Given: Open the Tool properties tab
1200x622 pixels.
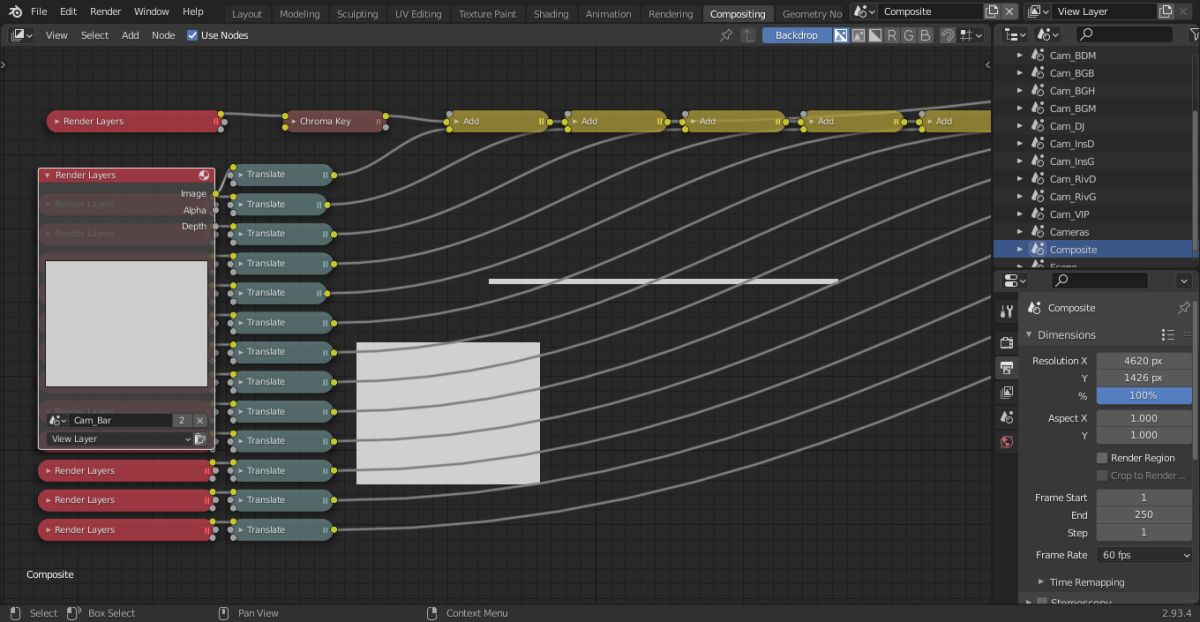Looking at the screenshot, I should pos(1007,312).
